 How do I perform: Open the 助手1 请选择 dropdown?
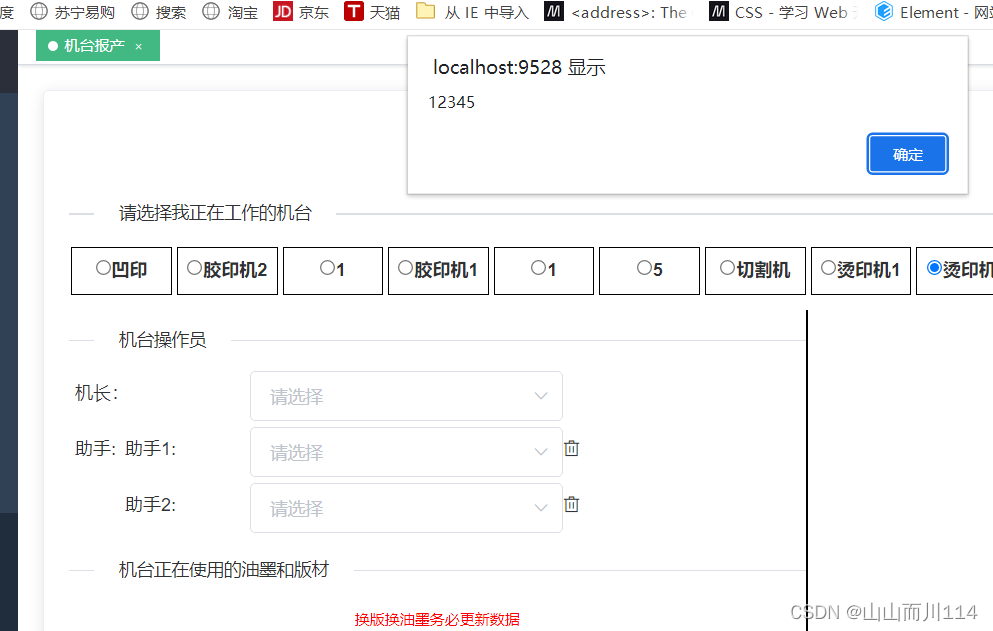(405, 452)
